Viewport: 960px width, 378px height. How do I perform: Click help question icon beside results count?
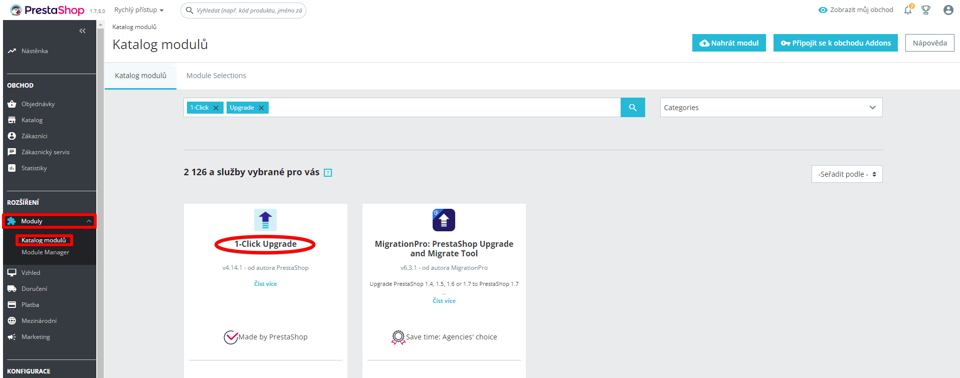tap(328, 173)
